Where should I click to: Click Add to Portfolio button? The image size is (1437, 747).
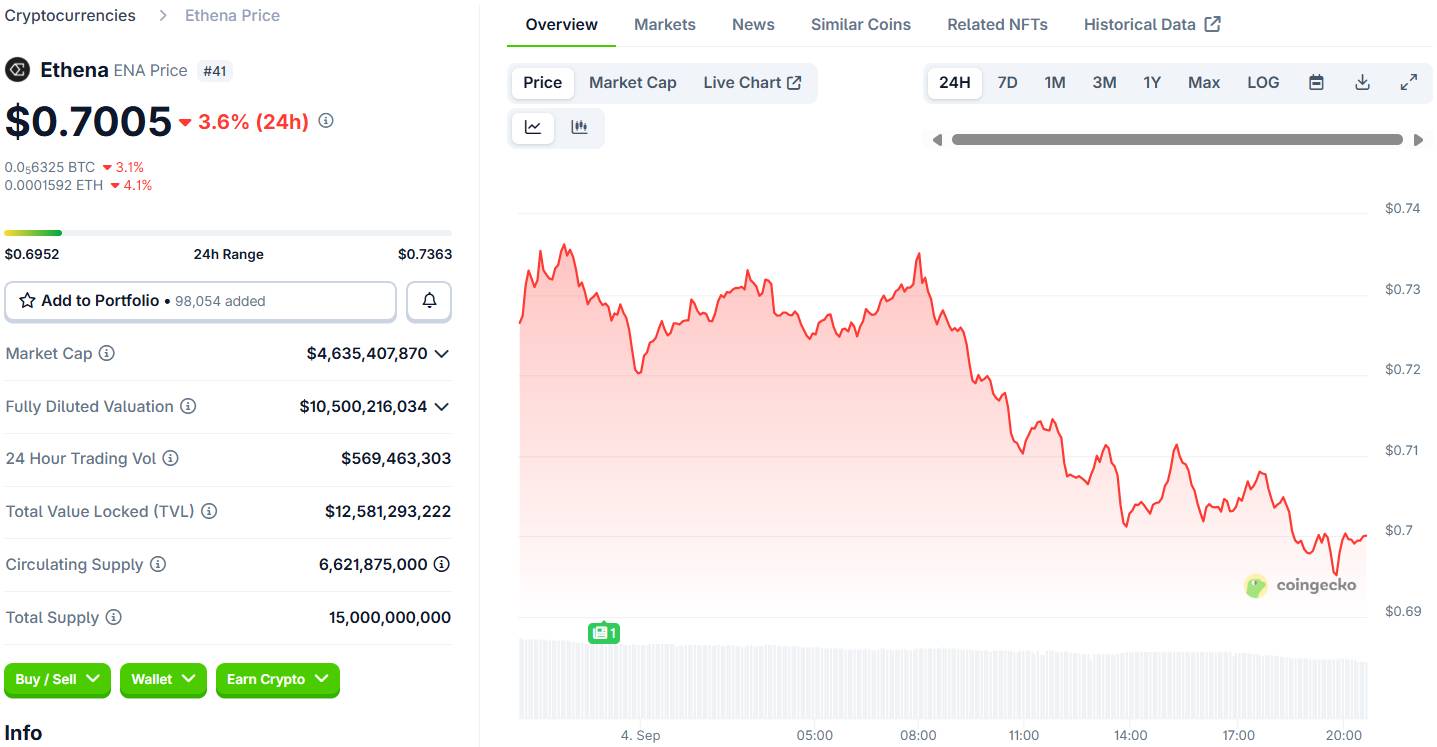tap(201, 301)
